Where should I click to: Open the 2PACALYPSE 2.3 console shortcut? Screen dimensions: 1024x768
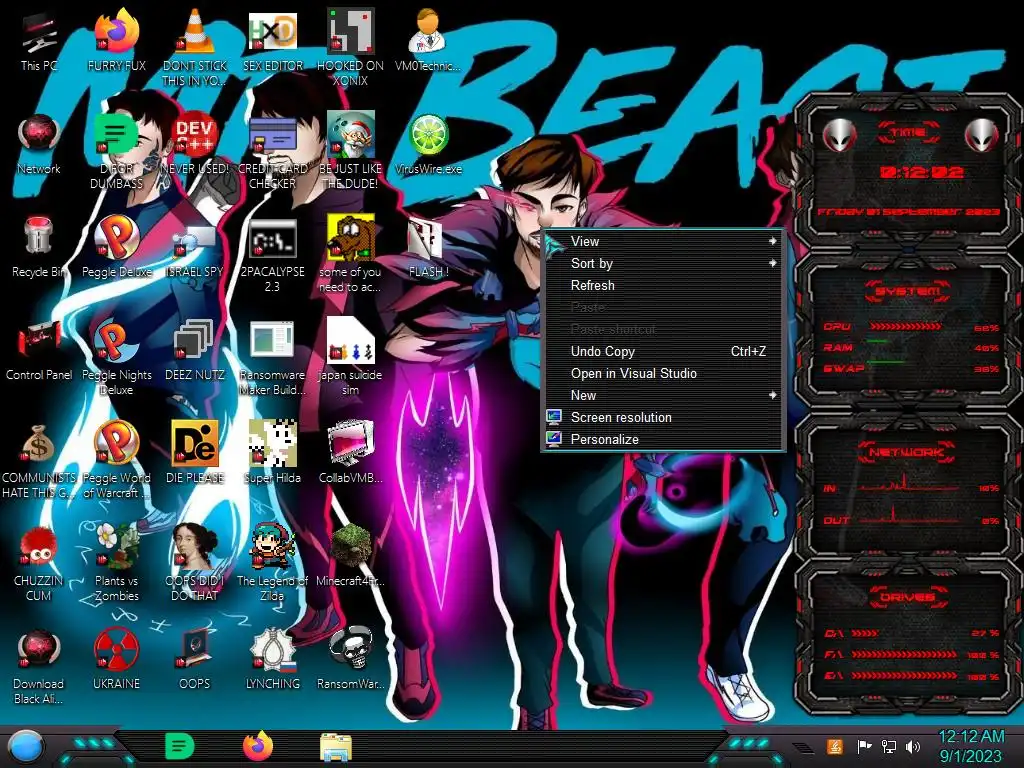click(272, 255)
